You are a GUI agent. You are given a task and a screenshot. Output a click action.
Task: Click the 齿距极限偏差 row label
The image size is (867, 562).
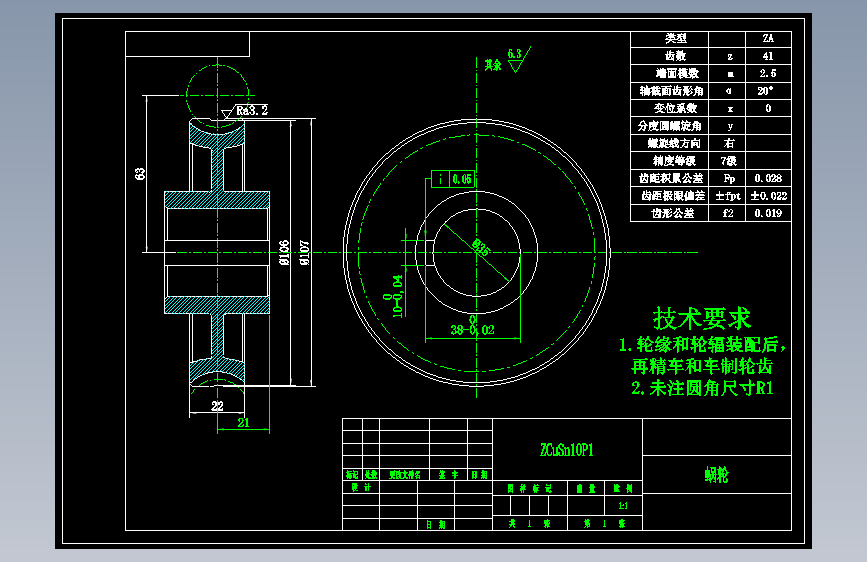[673, 196]
